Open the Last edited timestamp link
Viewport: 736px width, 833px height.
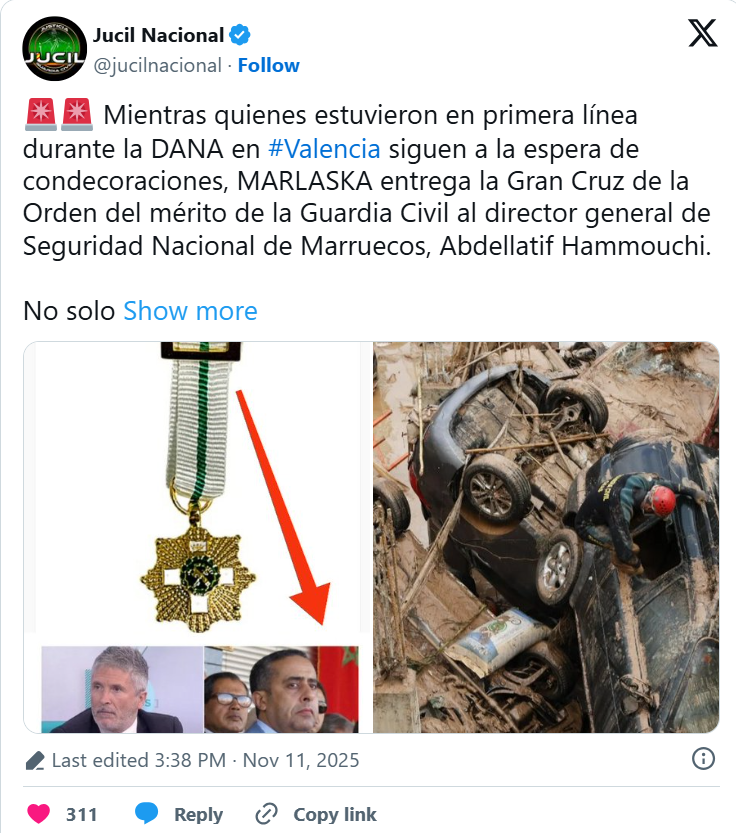[x=205, y=760]
